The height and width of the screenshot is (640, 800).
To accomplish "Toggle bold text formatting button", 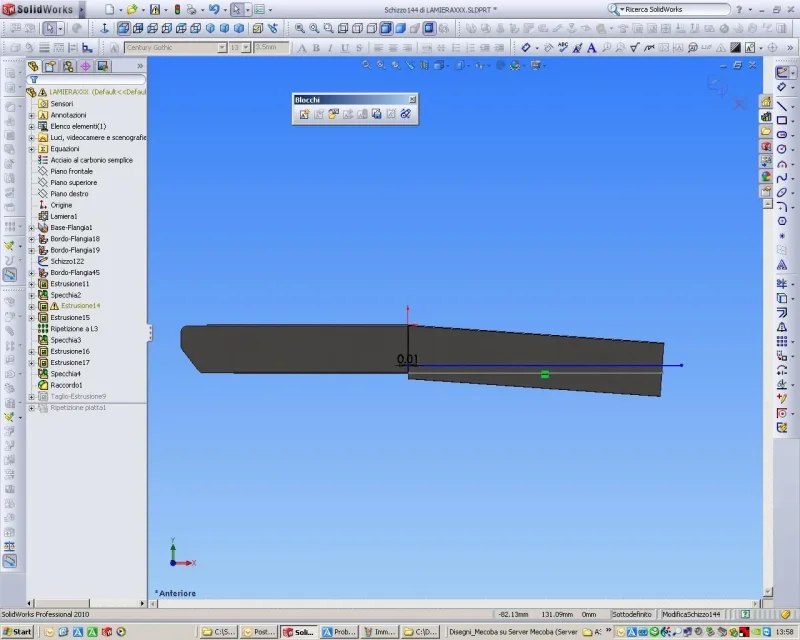I will 316,48.
